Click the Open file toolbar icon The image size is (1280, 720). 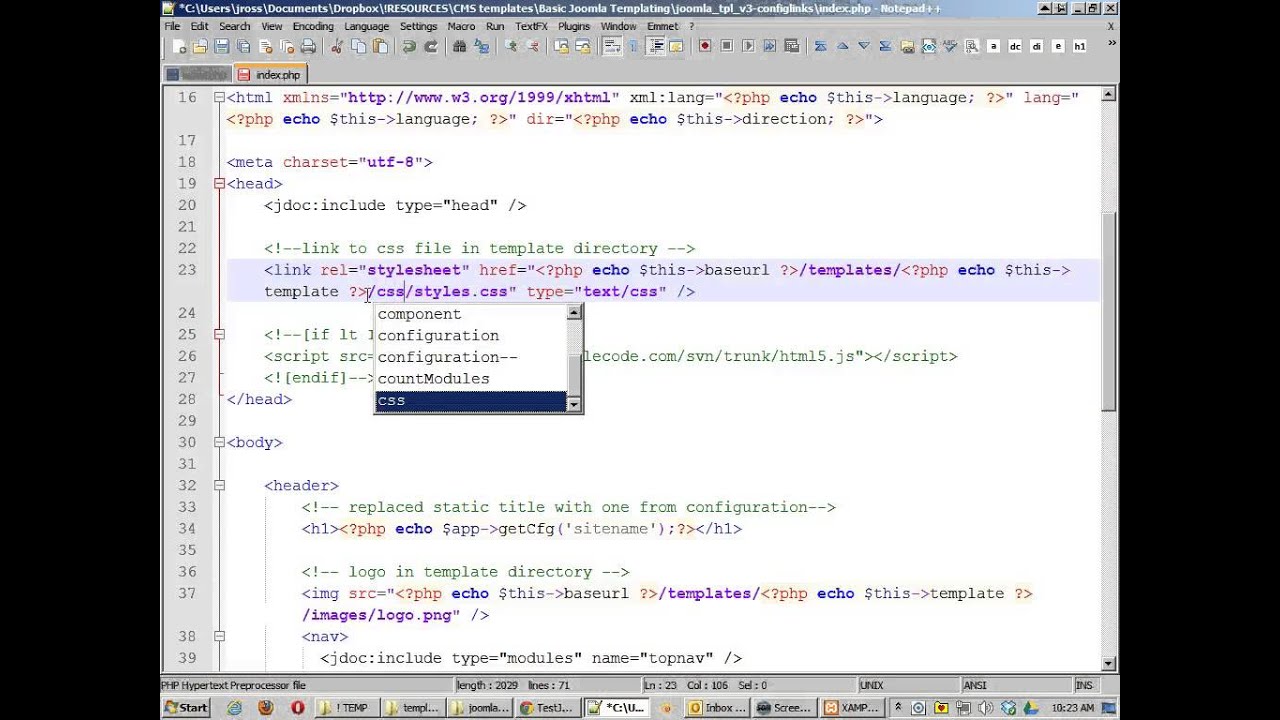[x=200, y=46]
